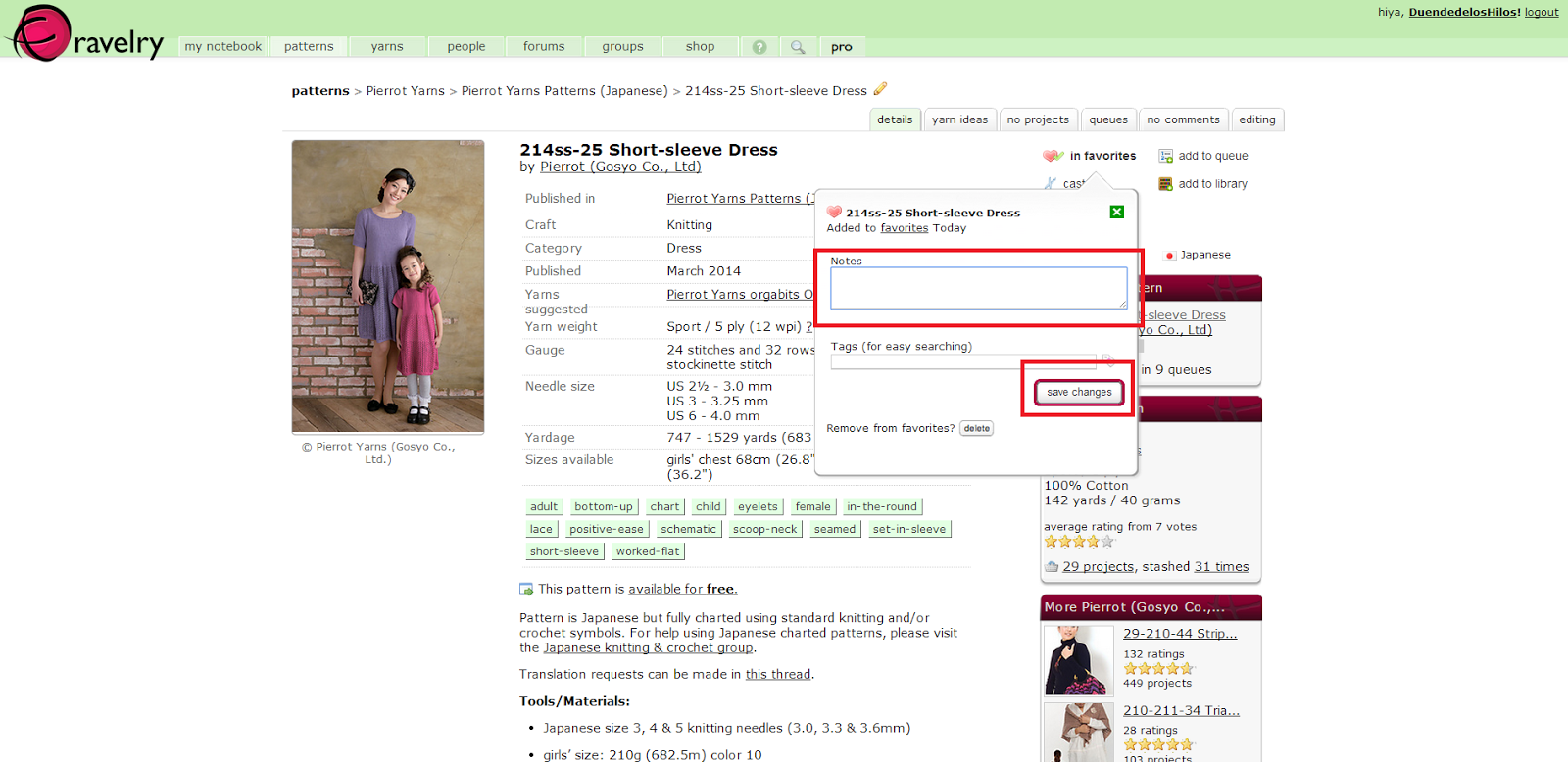Open the forums menu
1568x762 pixels.
point(544,47)
